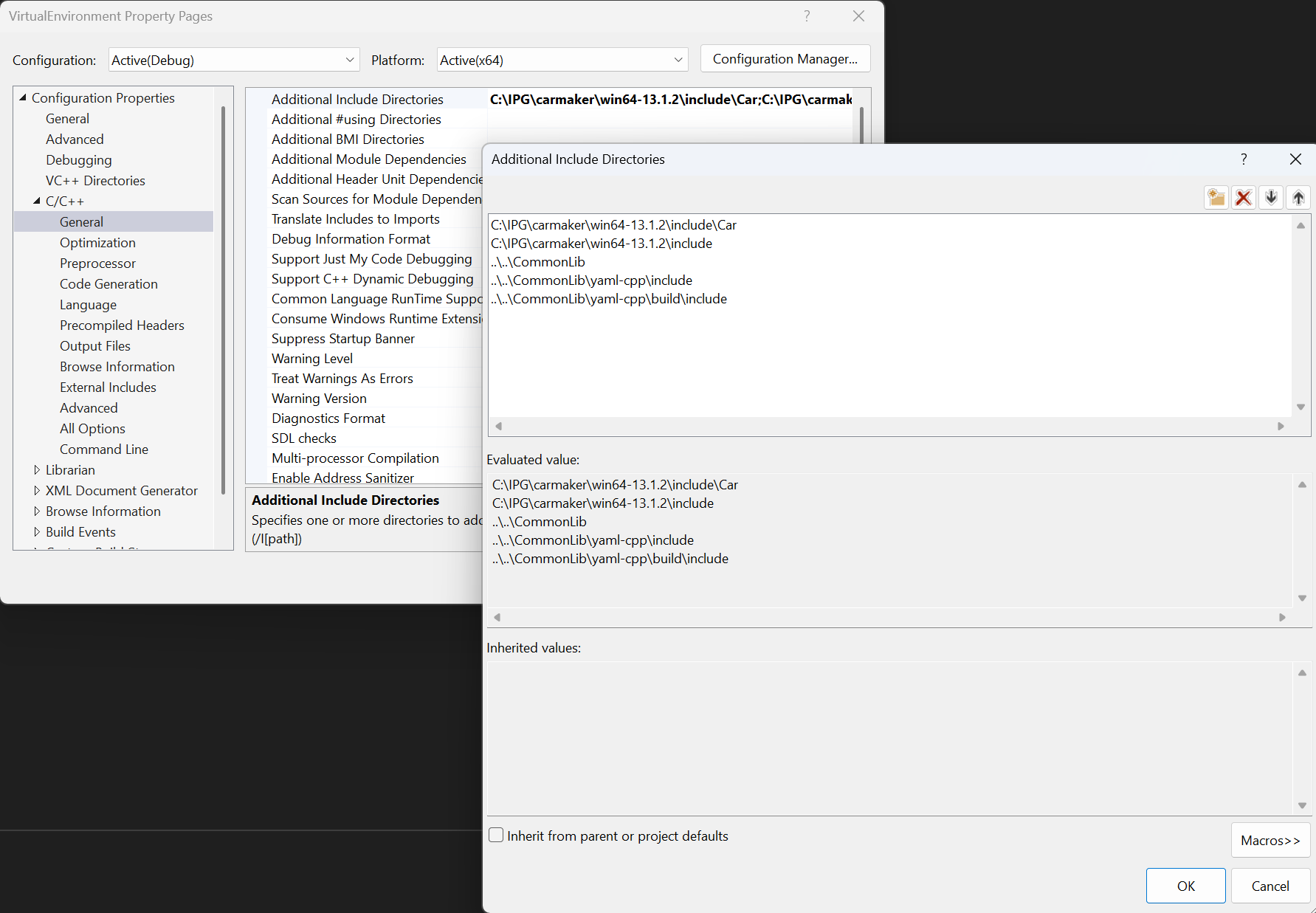The image size is (1316, 913).
Task: Enable Inherit from parent or project defaults
Action: coord(496,836)
